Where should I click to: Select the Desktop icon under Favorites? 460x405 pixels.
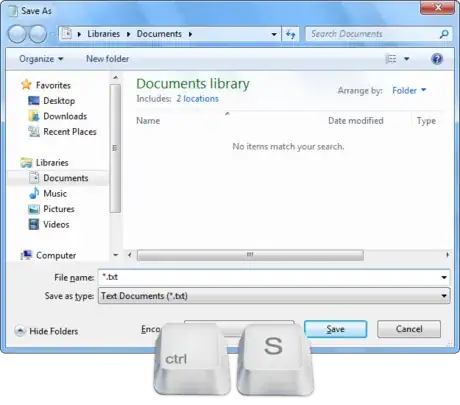pos(34,101)
